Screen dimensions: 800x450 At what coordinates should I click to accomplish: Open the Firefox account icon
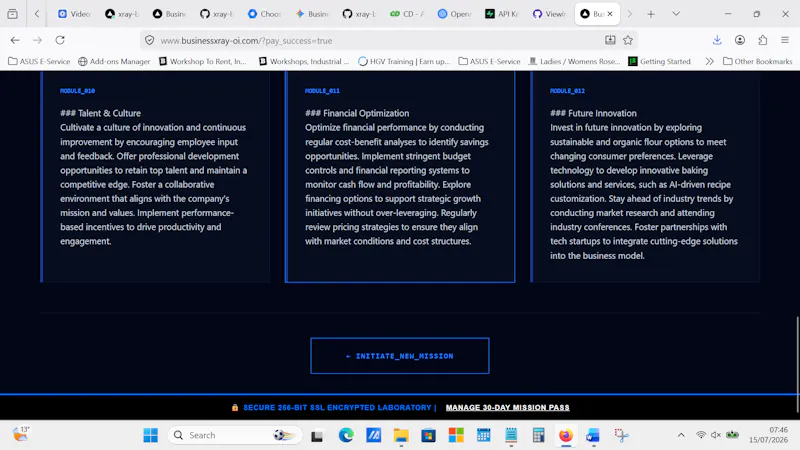coord(740,40)
